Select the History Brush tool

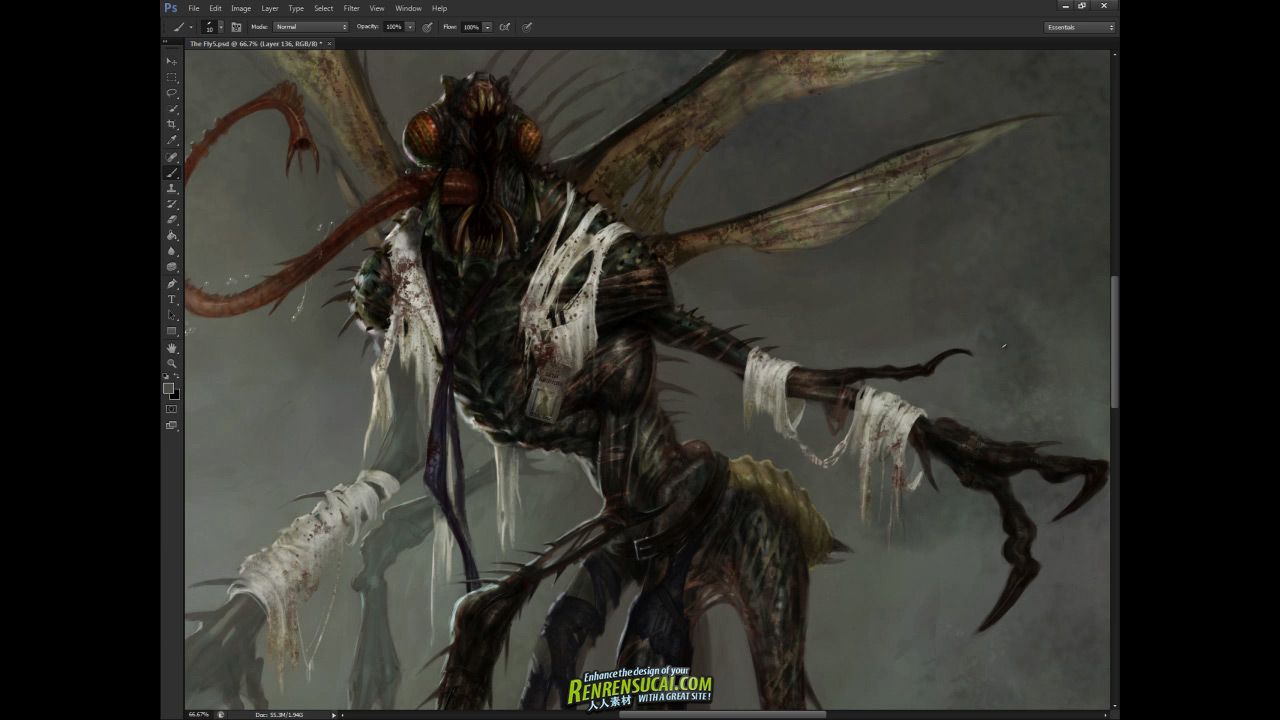(172, 204)
